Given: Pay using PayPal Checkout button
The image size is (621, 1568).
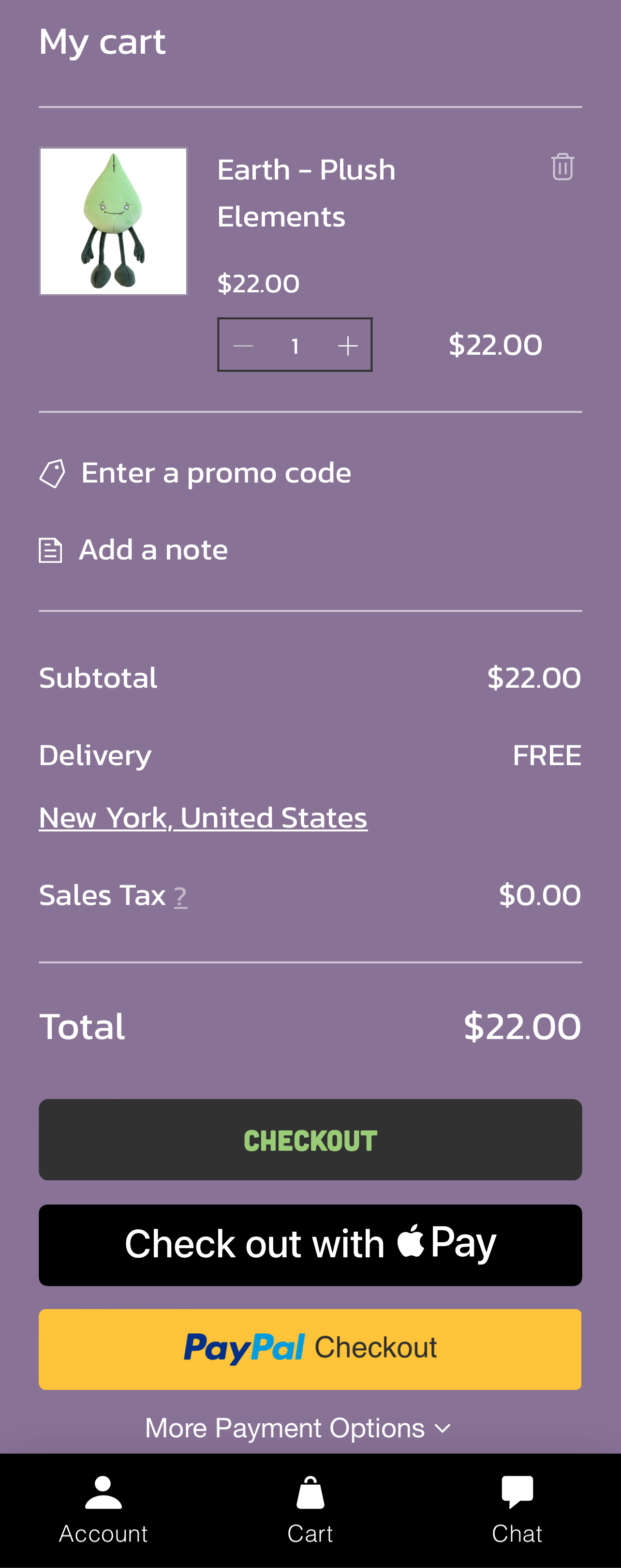Looking at the screenshot, I should (x=310, y=1349).
